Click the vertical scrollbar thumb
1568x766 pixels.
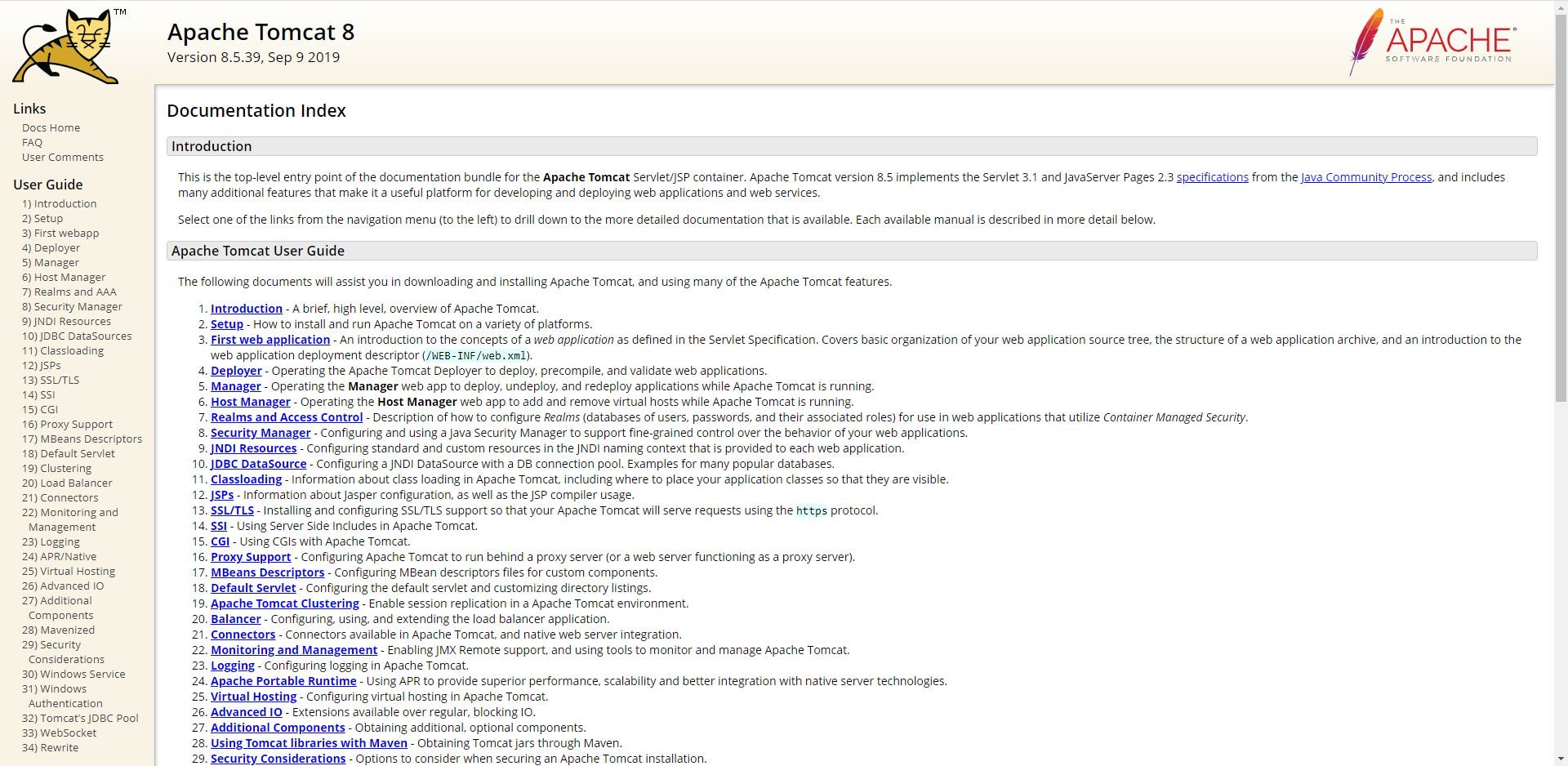point(1561,208)
